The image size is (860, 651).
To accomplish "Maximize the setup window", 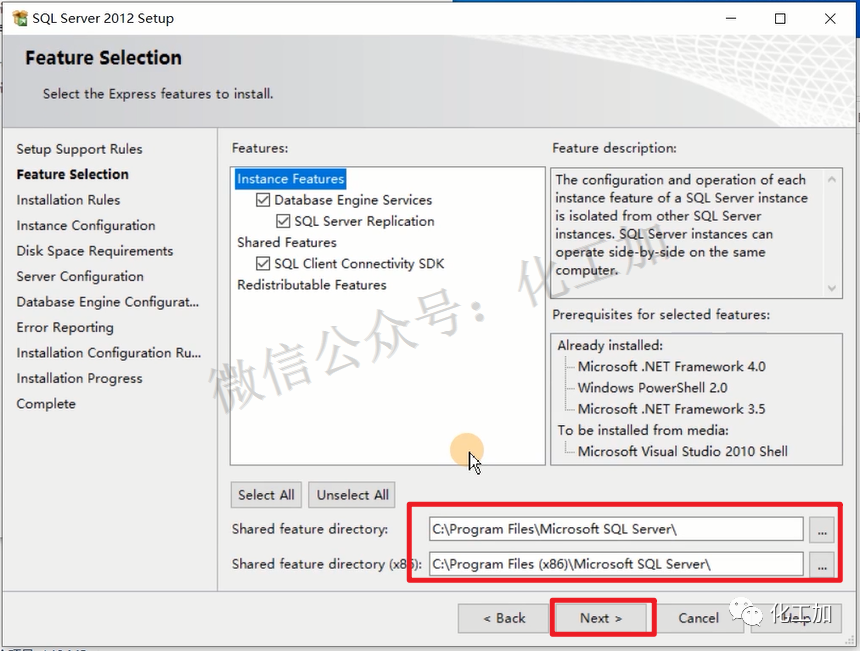I will tap(780, 18).
